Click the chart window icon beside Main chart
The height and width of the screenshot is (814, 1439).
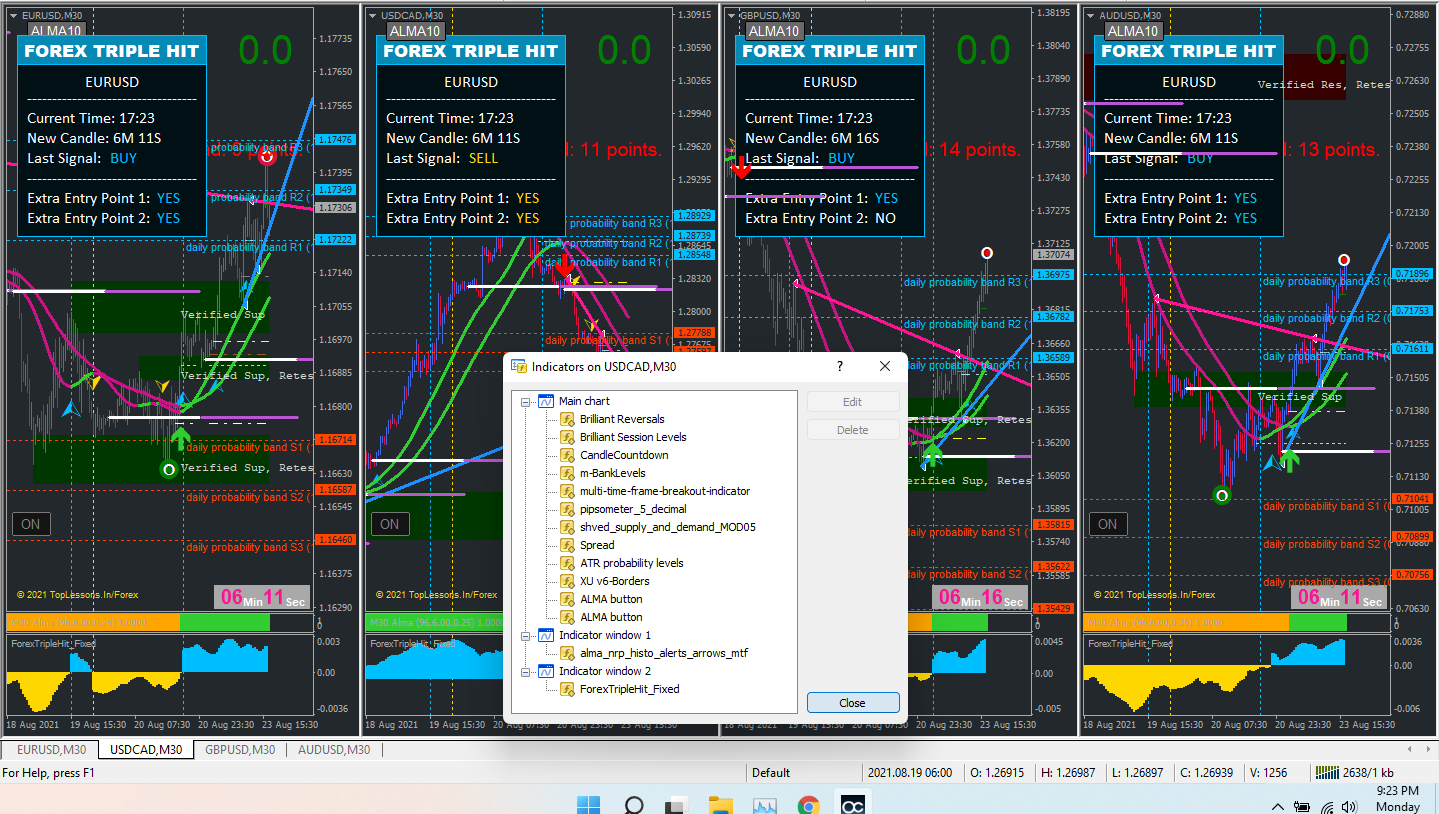coord(546,401)
